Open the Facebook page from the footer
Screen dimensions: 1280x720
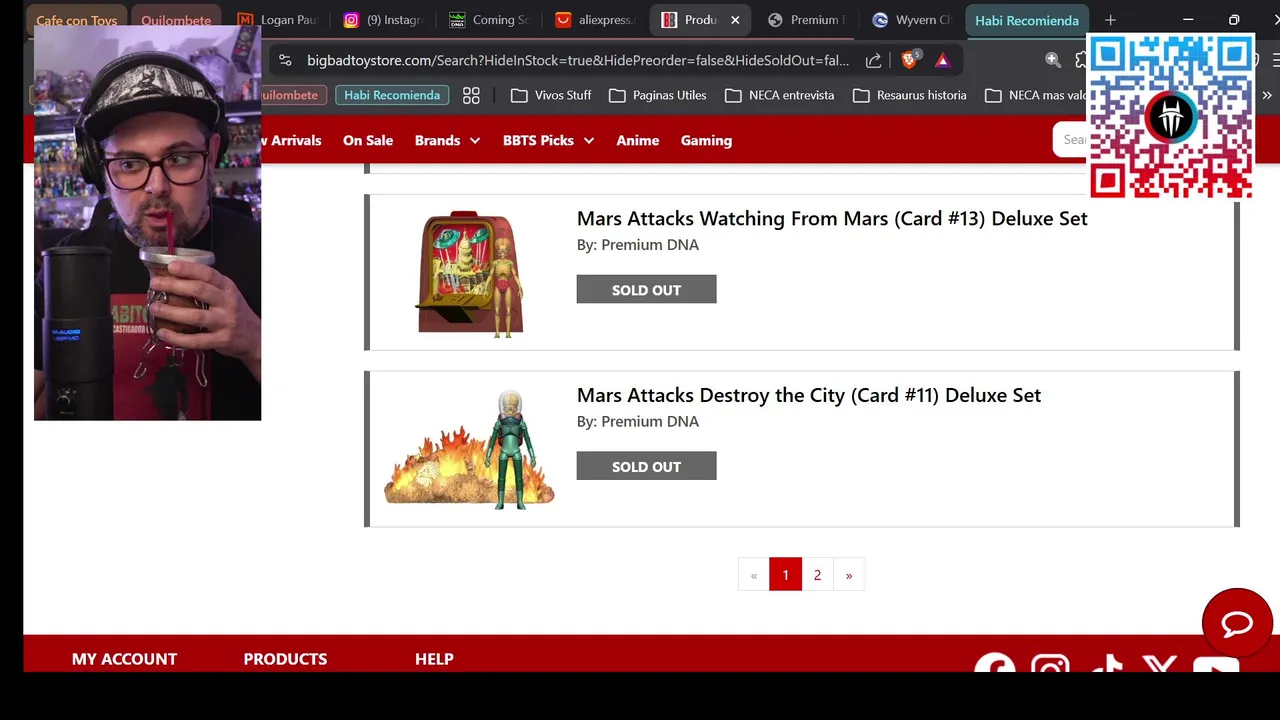pyautogui.click(x=995, y=663)
